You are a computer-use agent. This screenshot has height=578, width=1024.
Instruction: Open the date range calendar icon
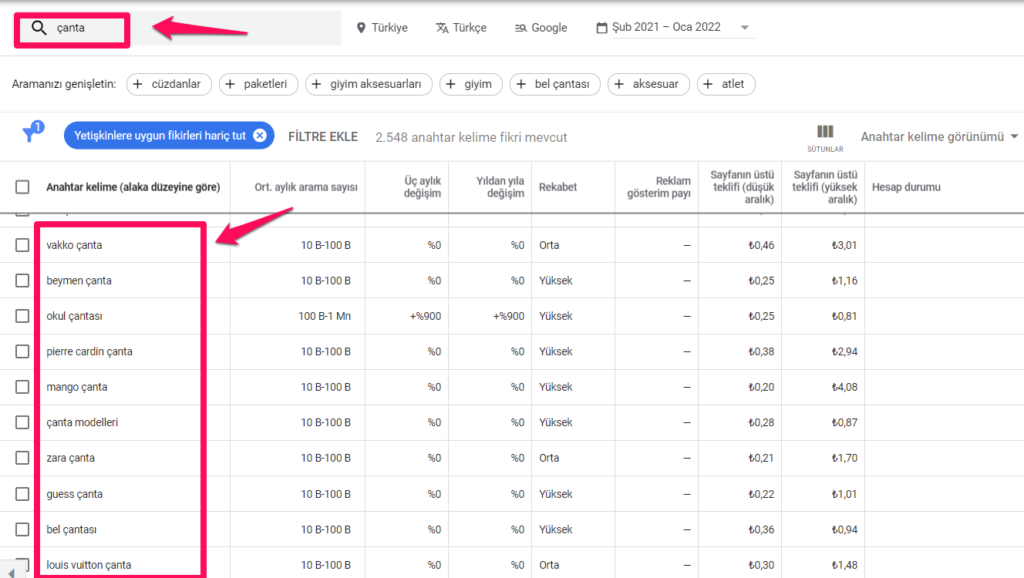pos(600,28)
